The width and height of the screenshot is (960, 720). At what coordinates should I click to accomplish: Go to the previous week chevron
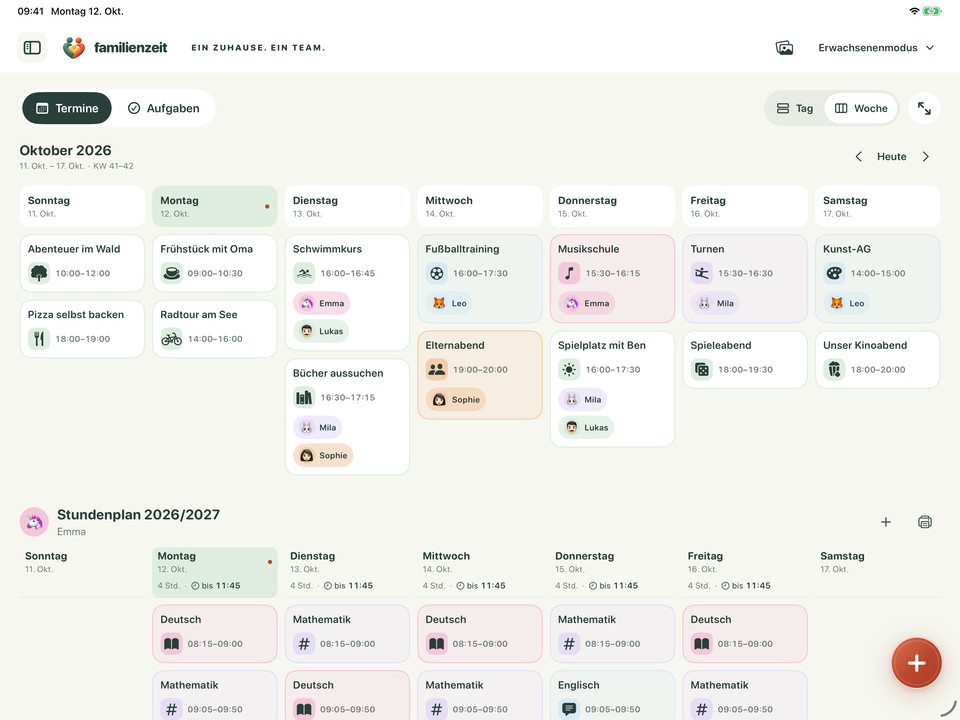point(858,157)
